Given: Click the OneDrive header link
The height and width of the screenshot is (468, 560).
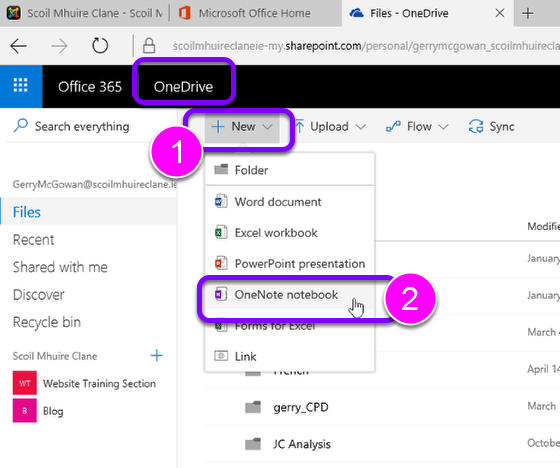Looking at the screenshot, I should [183, 86].
